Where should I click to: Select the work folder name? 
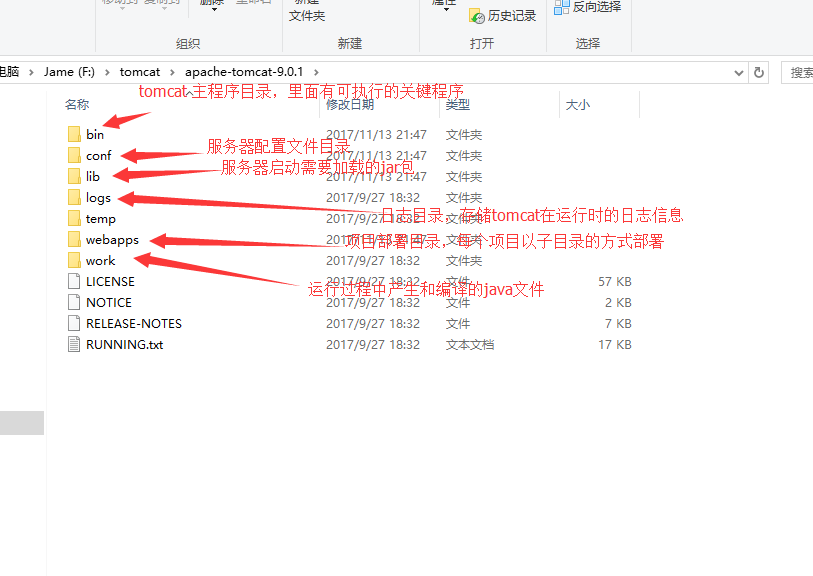(101, 261)
